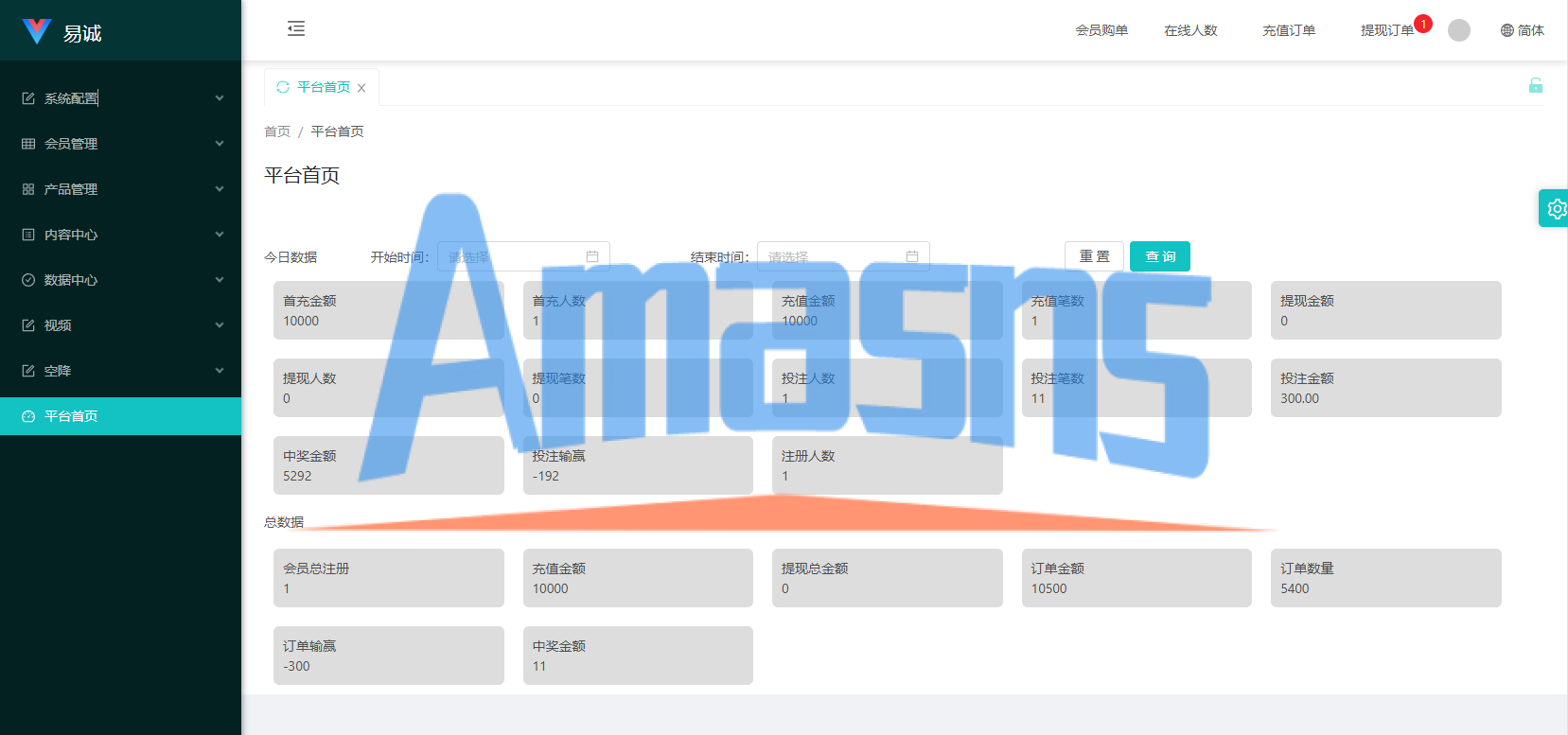
Task: Click the 空降 edit icon
Action: click(x=28, y=371)
